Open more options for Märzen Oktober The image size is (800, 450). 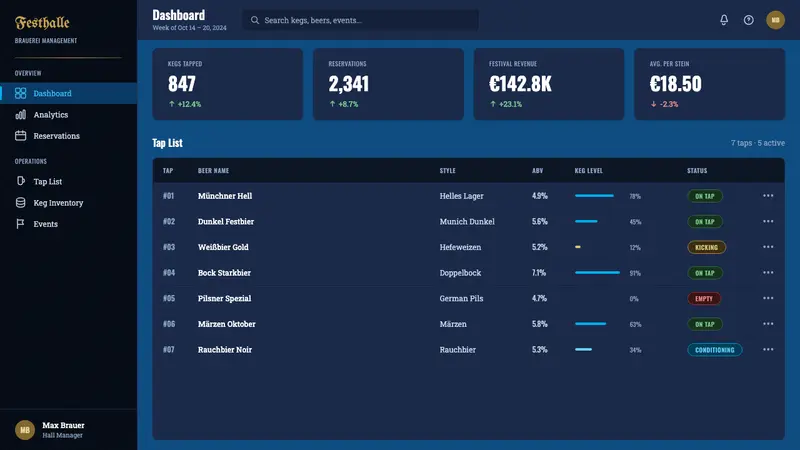pyautogui.click(x=768, y=324)
